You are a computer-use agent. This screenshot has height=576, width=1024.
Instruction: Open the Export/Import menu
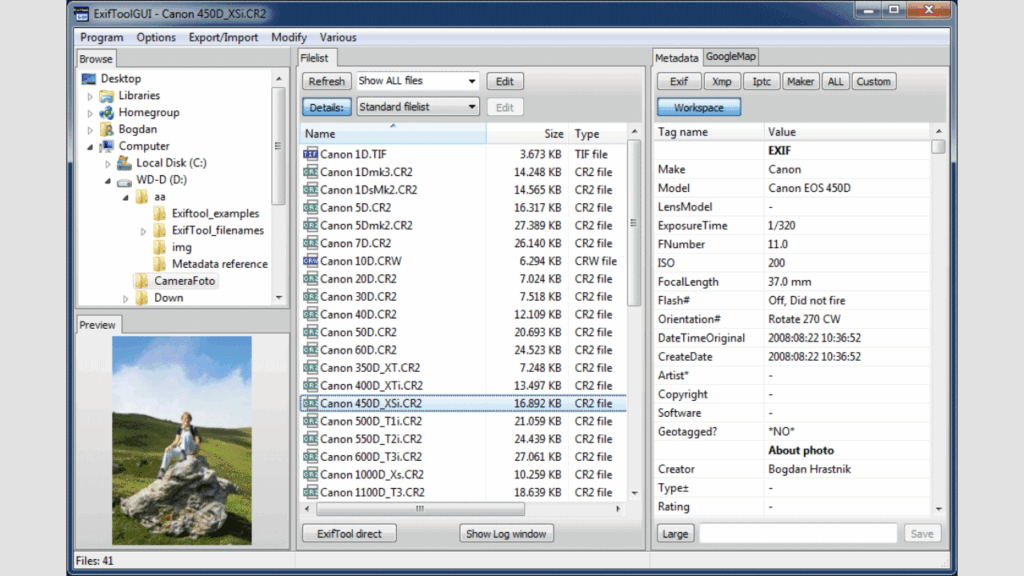tap(223, 37)
